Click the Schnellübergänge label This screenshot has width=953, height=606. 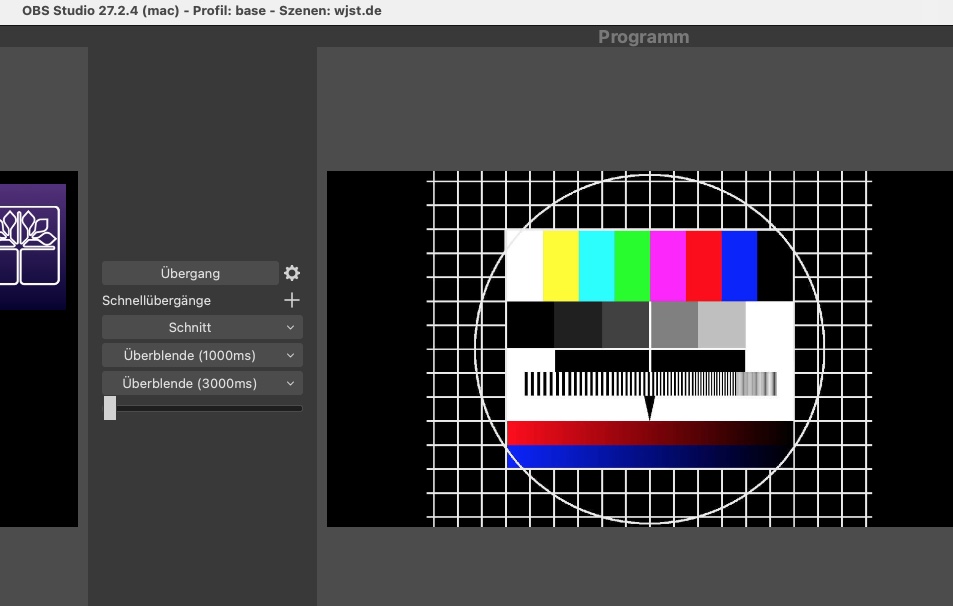click(x=156, y=301)
